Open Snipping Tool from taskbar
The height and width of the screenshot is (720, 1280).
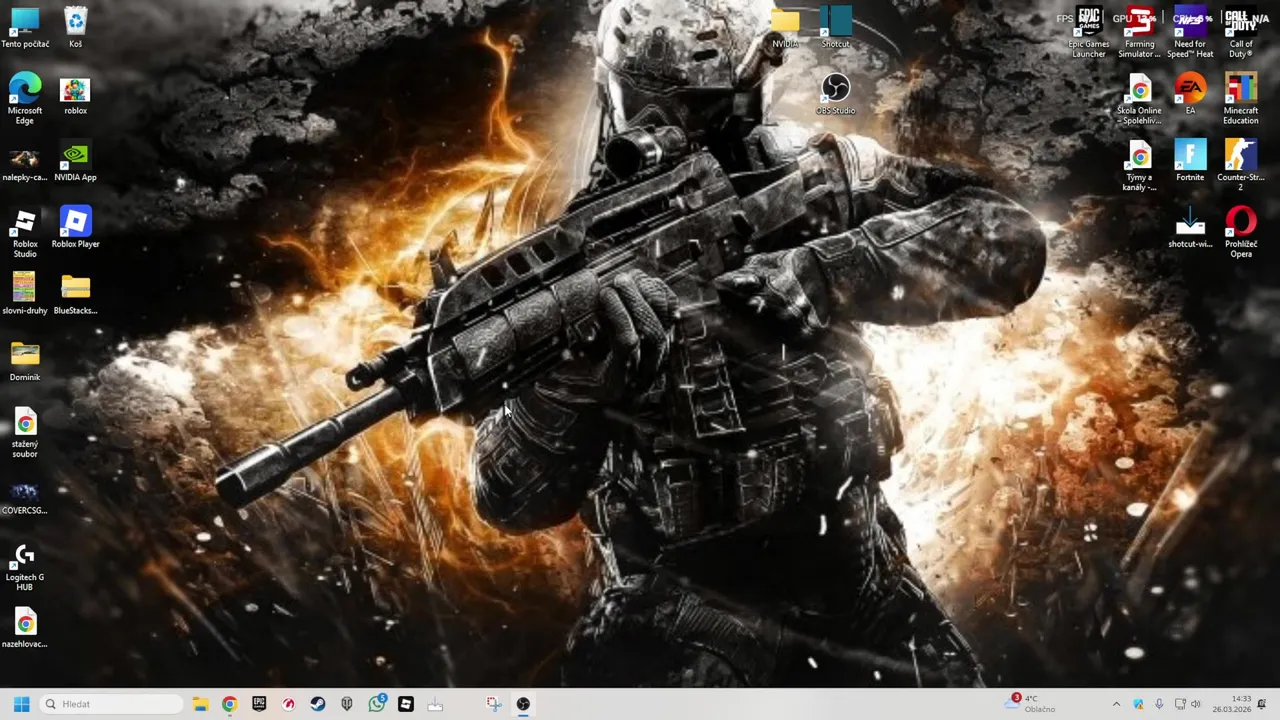point(493,704)
